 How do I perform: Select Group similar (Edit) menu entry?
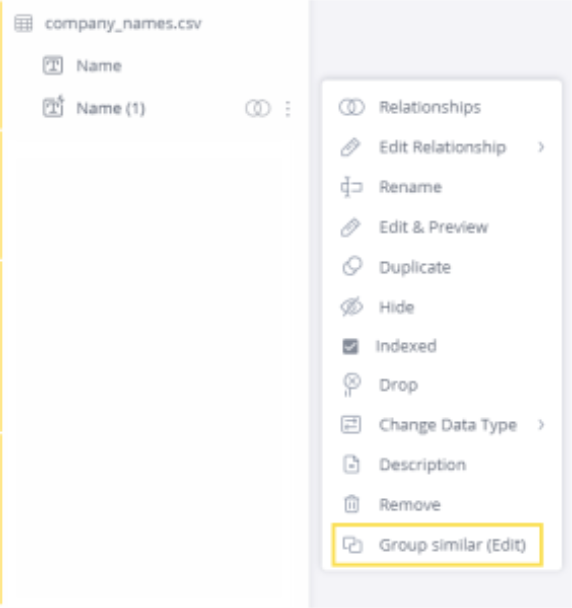tap(438, 545)
